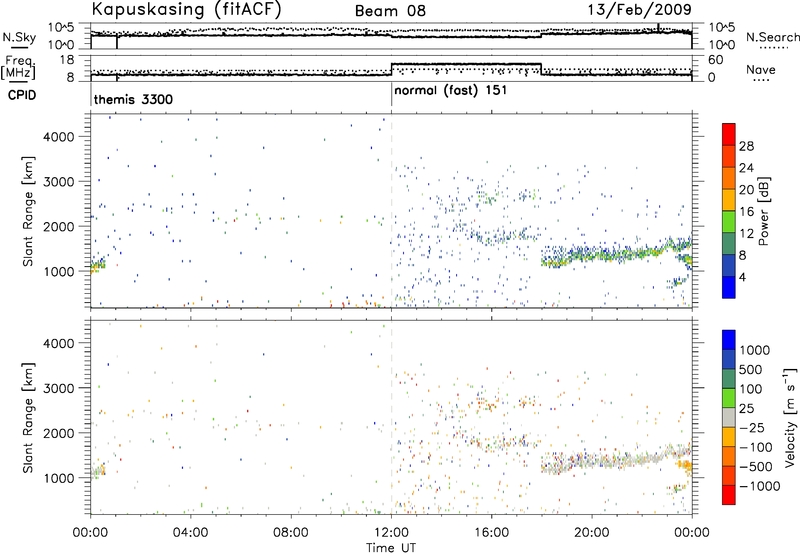Viewport: 800px width, 554px height.
Task: Click the CPID change marker before 'normal (fast)'
Action: 391,95
